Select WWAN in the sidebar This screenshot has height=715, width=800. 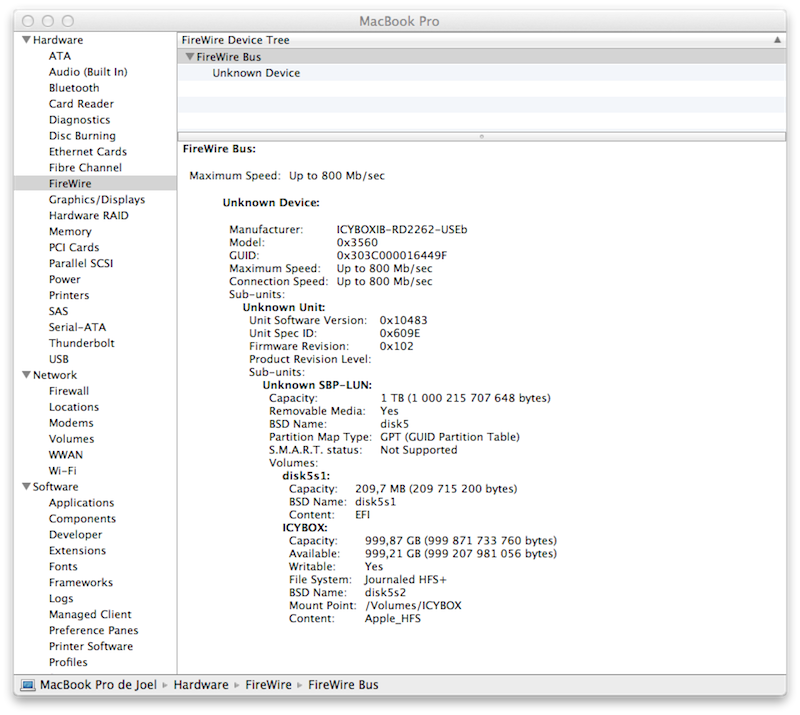pyautogui.click(x=66, y=455)
